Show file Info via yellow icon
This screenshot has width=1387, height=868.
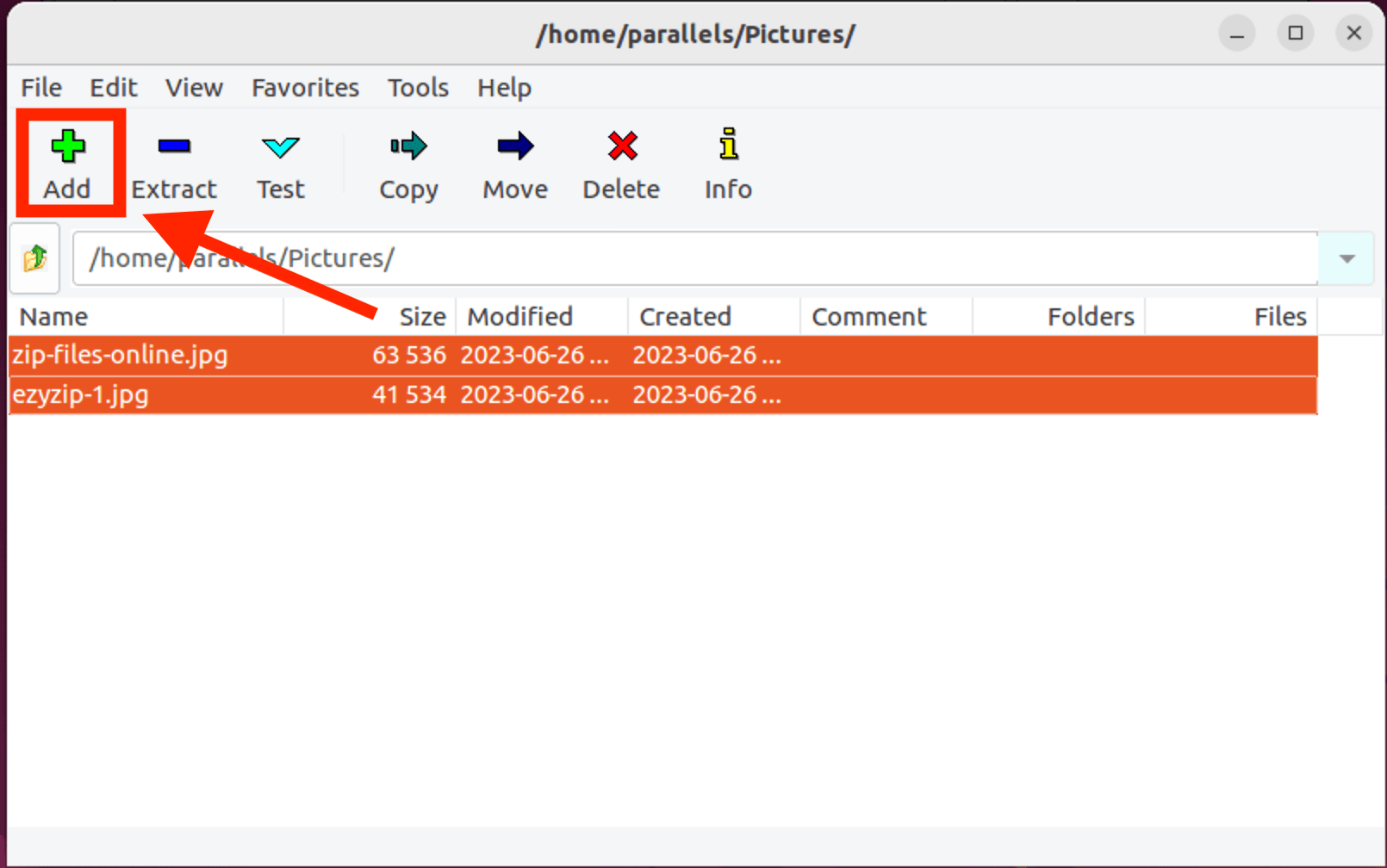(728, 147)
